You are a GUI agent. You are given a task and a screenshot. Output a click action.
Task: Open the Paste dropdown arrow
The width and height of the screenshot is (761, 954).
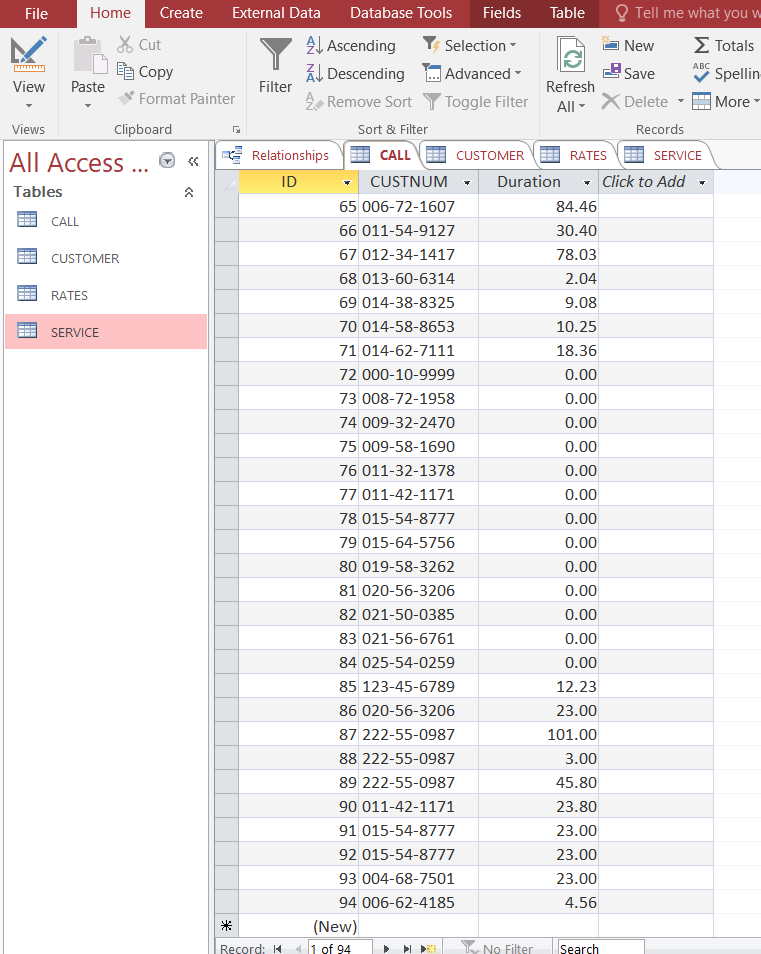[x=88, y=106]
